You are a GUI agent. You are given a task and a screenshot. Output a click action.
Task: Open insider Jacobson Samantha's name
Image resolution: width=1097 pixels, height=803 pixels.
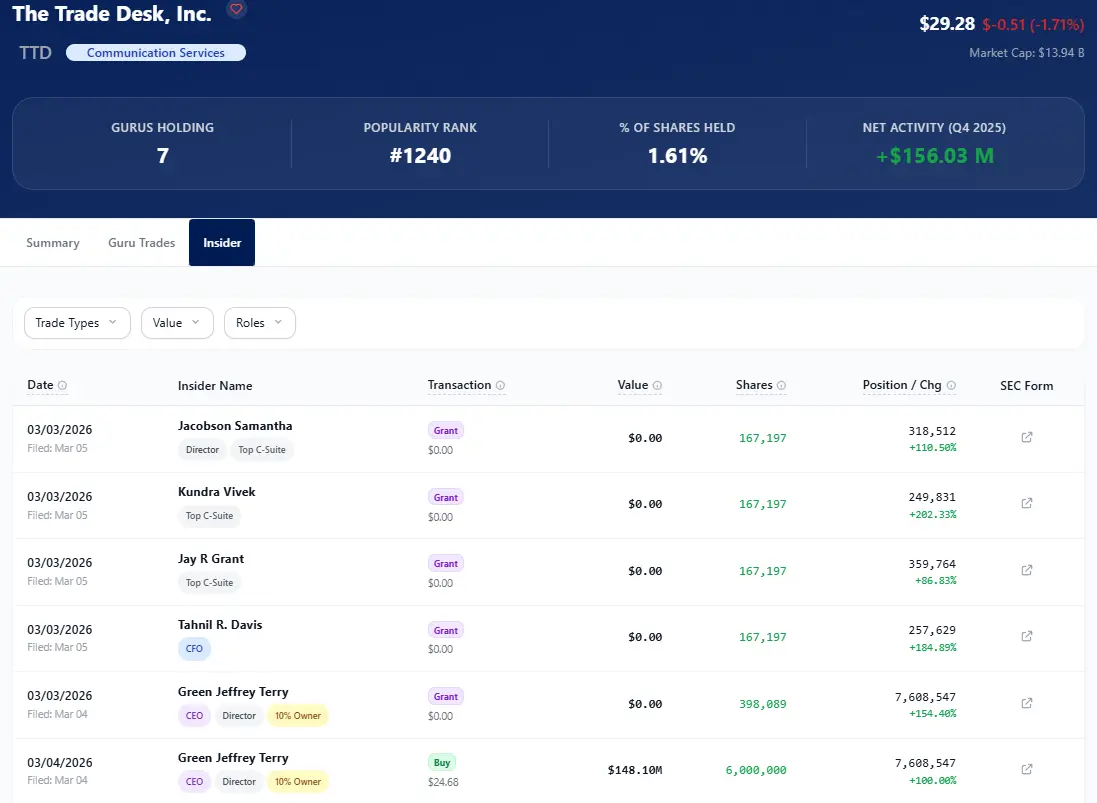pos(235,425)
